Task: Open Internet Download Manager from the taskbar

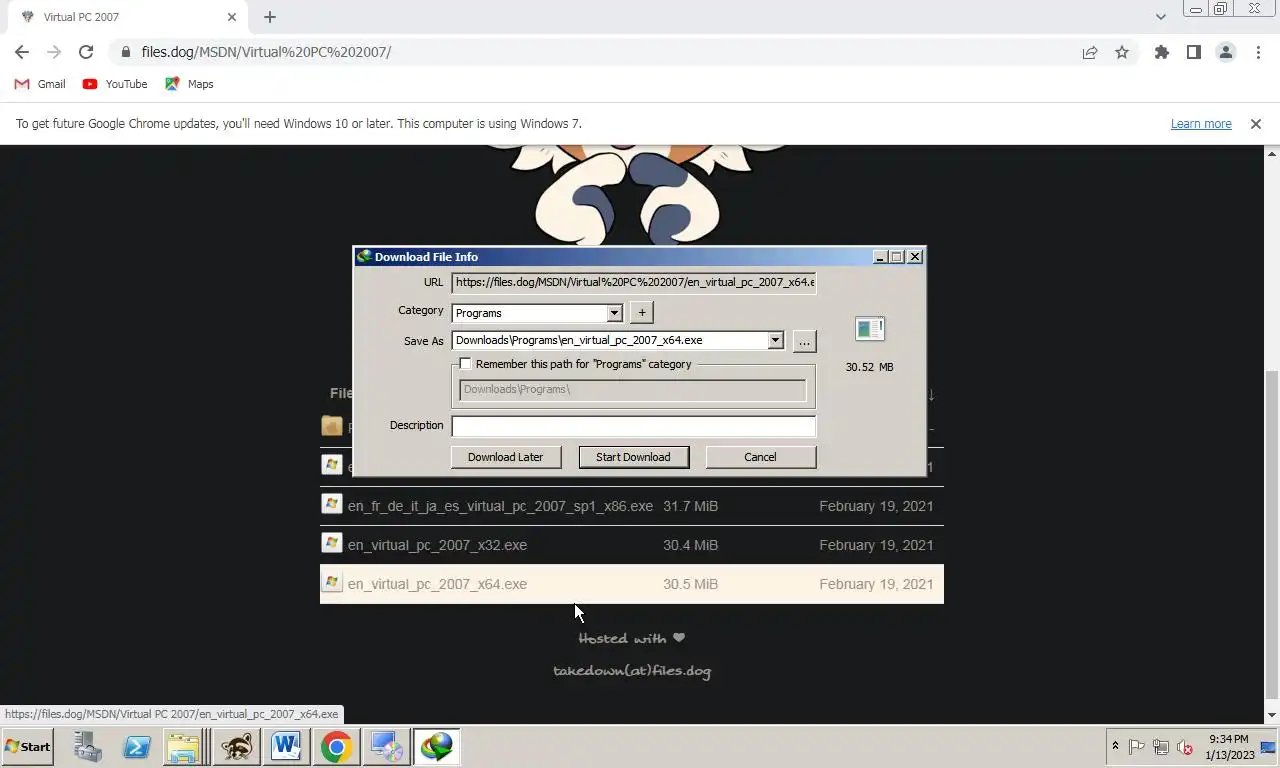Action: tap(436, 746)
